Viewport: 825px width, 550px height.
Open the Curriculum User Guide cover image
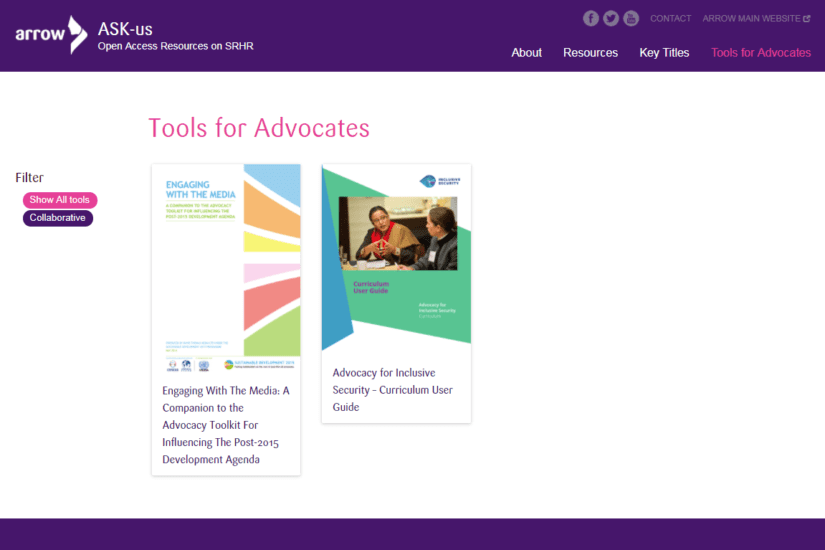pos(396,258)
